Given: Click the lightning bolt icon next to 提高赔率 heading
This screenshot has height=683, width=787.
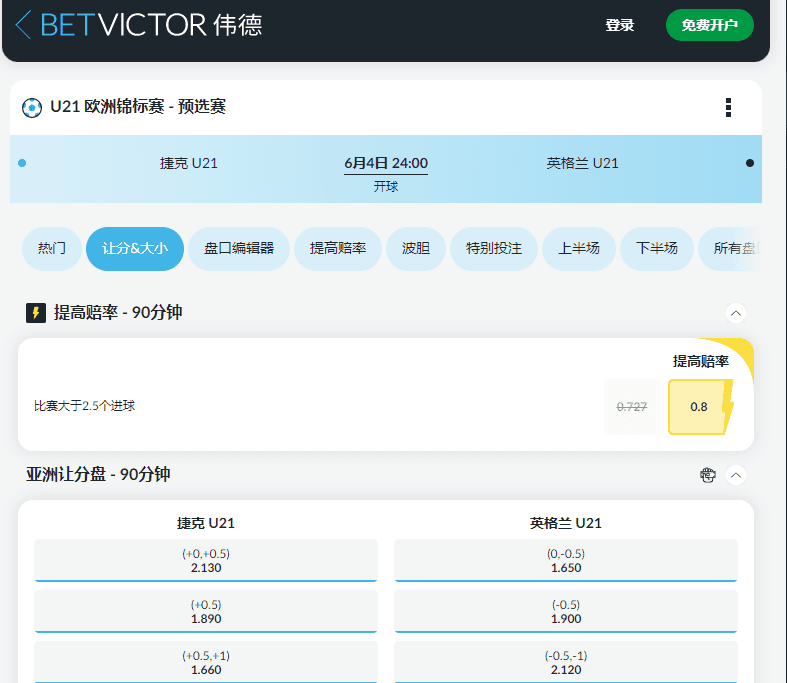Looking at the screenshot, I should [x=36, y=313].
